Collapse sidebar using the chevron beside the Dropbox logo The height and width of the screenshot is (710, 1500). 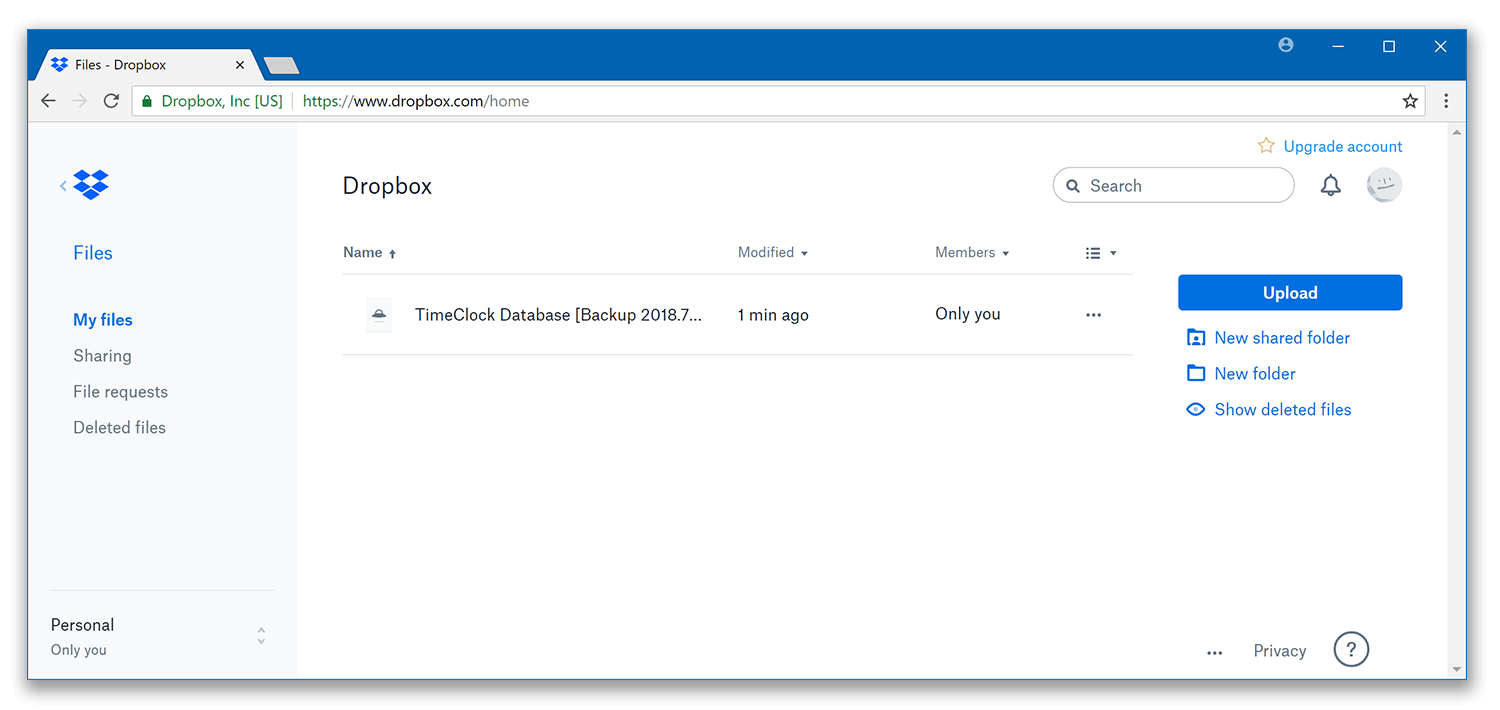[x=63, y=186]
